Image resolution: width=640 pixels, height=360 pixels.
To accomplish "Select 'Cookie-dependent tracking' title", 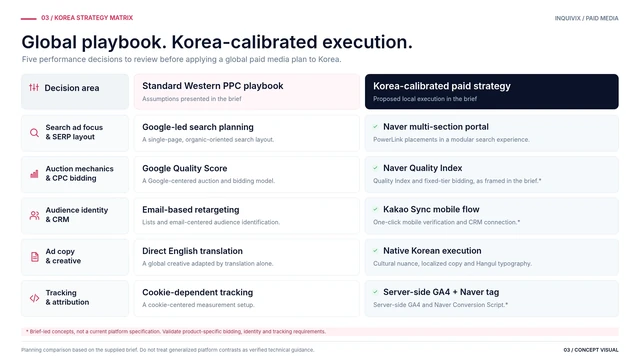I will tap(198, 292).
